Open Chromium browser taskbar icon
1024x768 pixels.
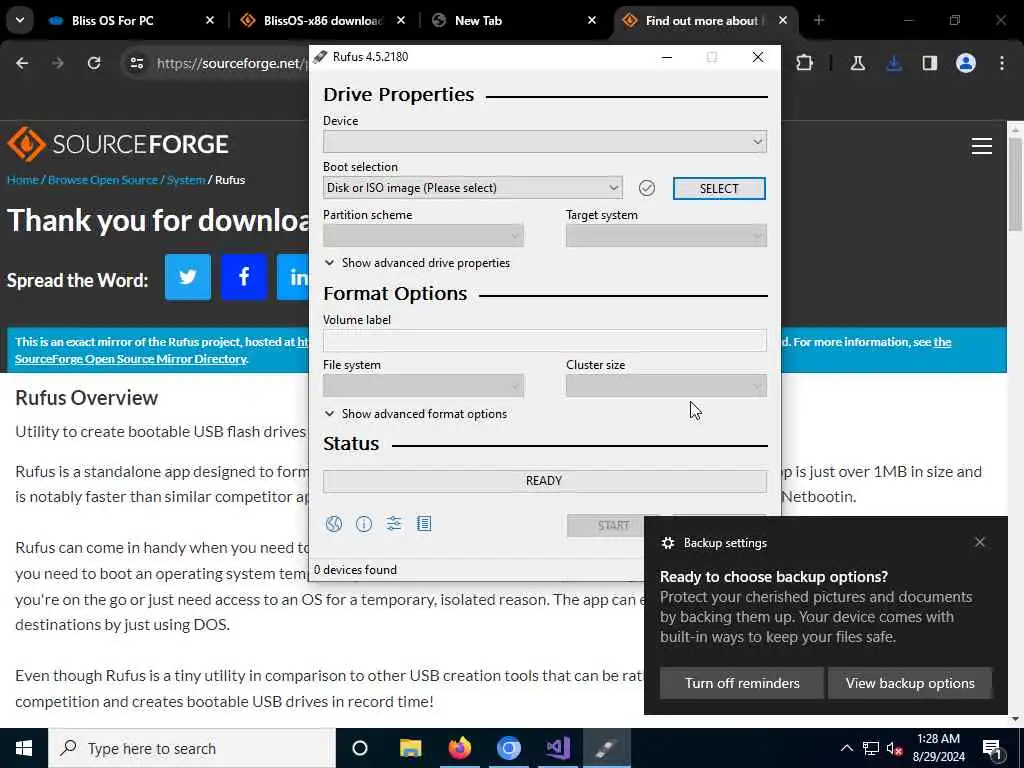click(x=509, y=748)
